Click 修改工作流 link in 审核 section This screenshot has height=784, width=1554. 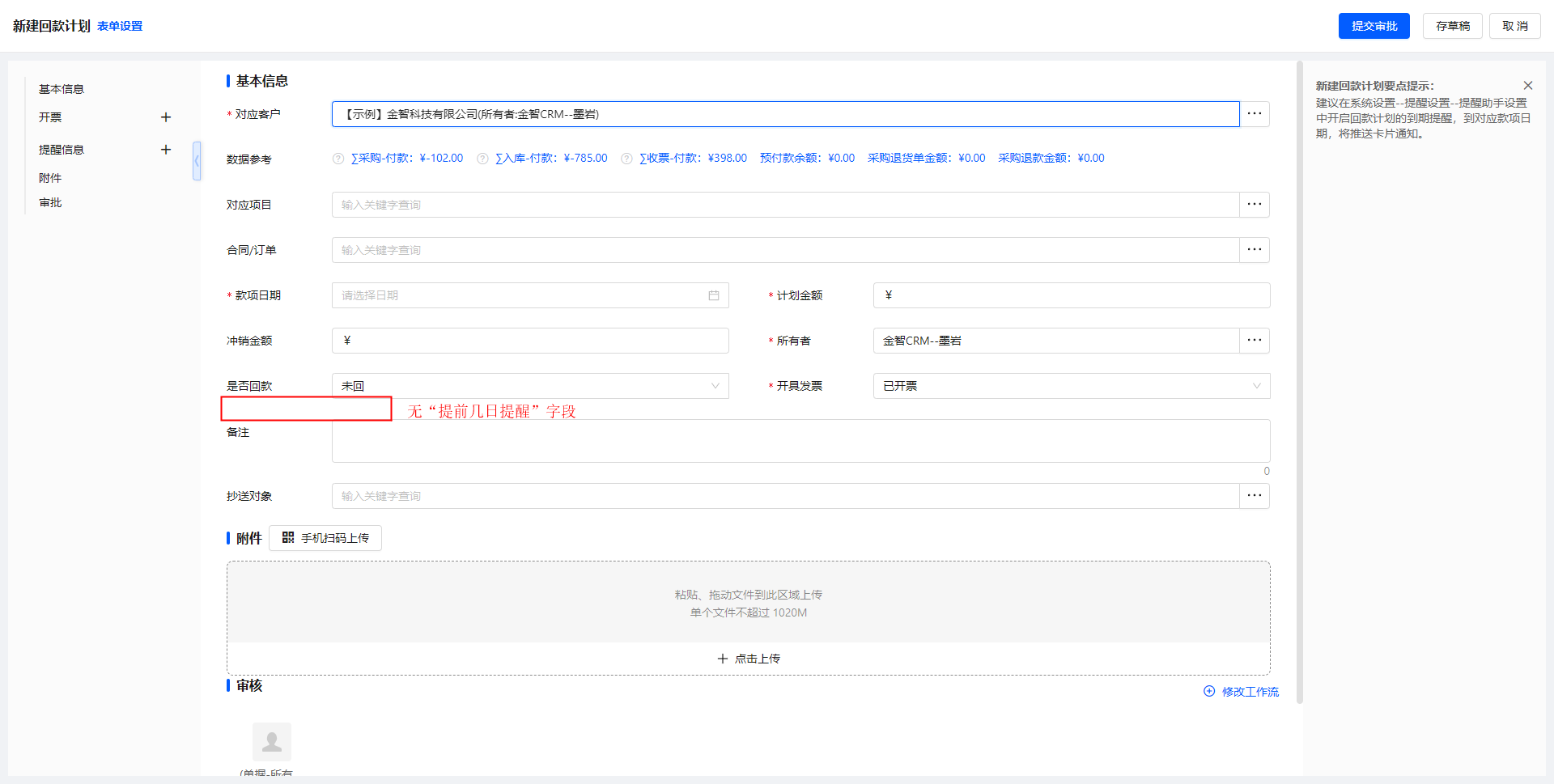point(1242,692)
